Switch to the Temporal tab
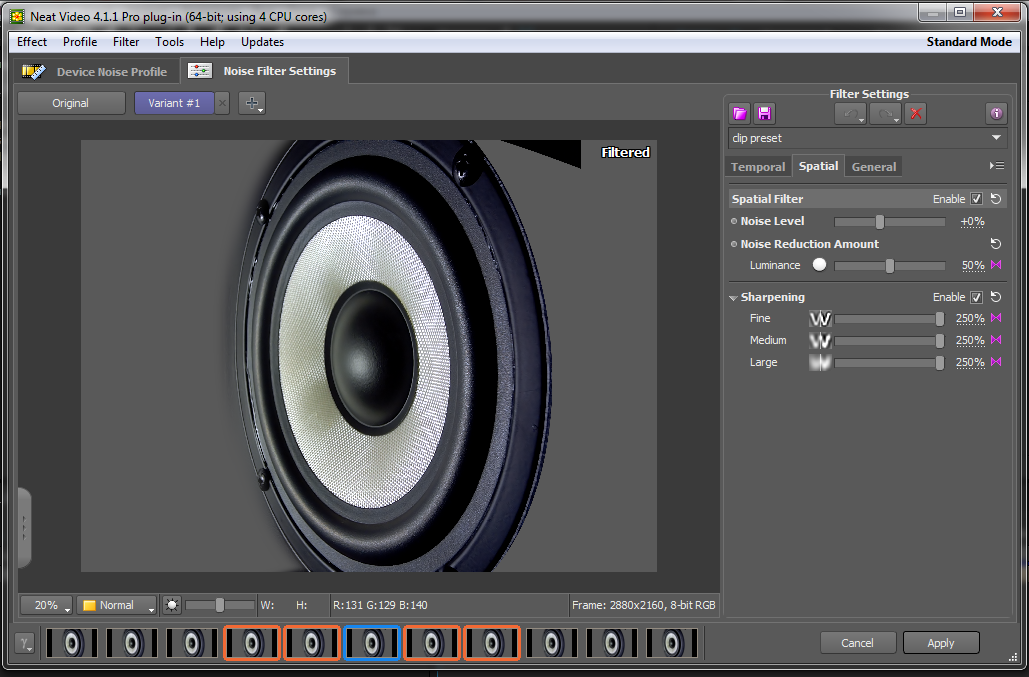 point(758,167)
